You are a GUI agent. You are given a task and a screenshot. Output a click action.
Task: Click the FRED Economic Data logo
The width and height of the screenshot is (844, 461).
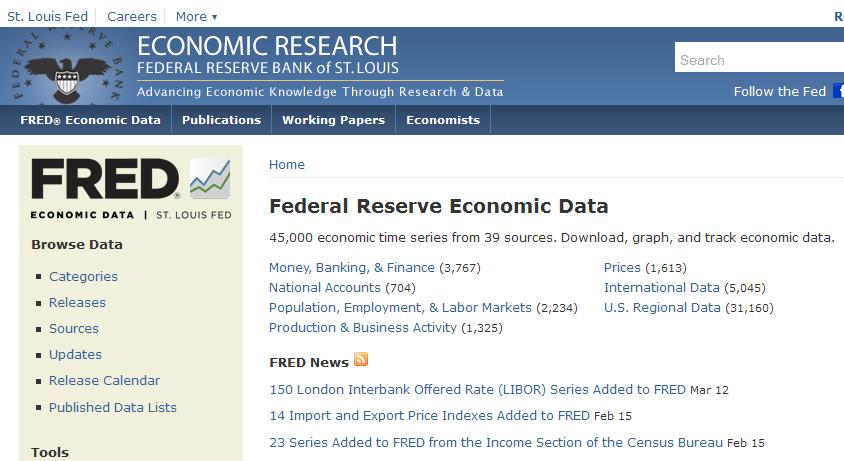click(x=131, y=188)
